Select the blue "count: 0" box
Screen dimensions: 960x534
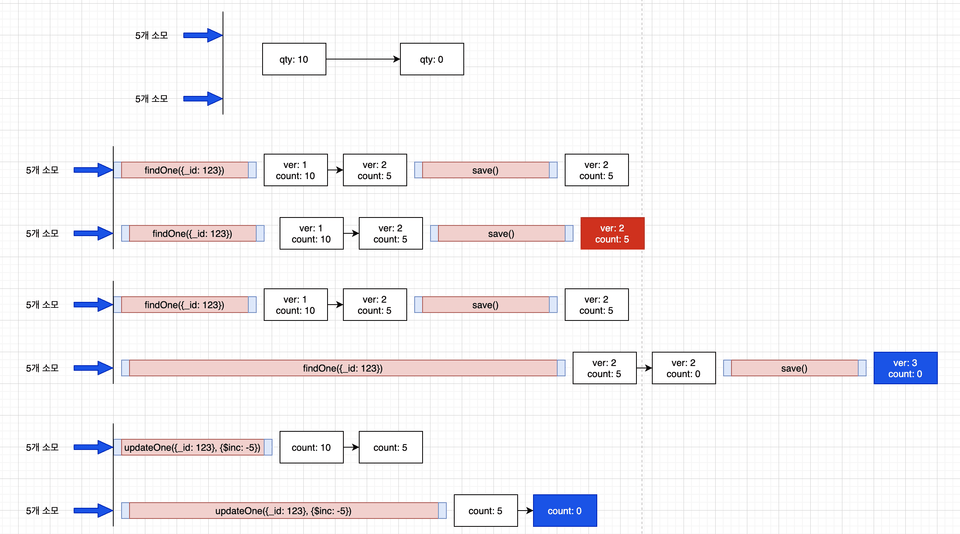(565, 511)
